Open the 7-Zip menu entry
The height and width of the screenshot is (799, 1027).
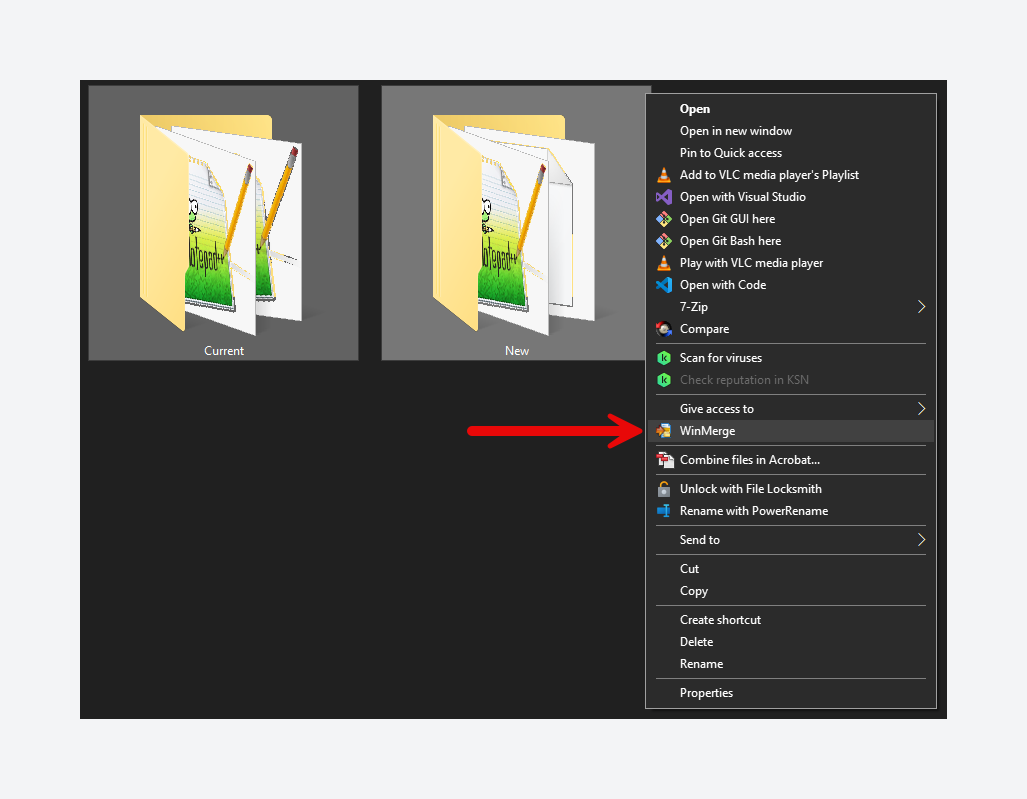[x=791, y=307]
